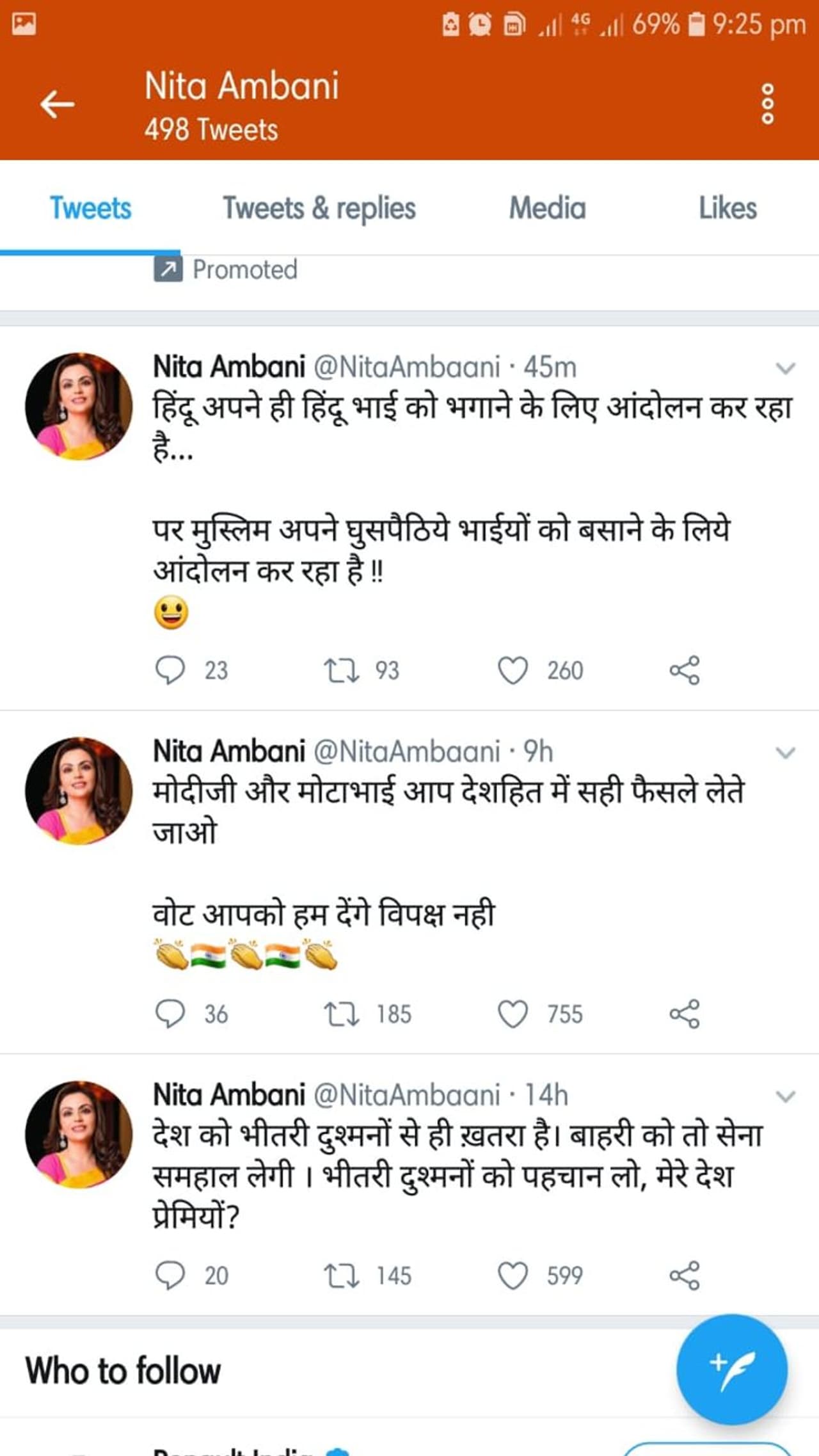The width and height of the screenshot is (819, 1456).
Task: Expand options chevron on 9h tweet
Action: click(x=785, y=753)
